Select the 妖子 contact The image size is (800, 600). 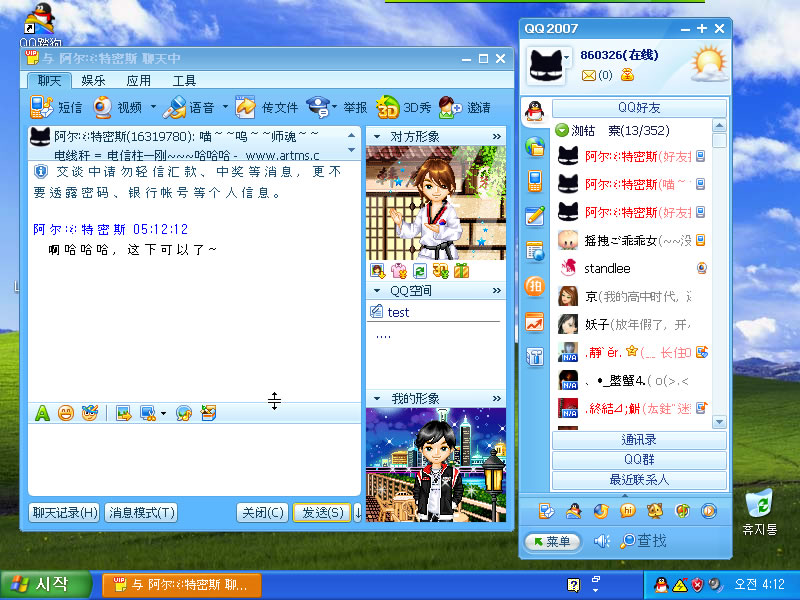(x=632, y=324)
